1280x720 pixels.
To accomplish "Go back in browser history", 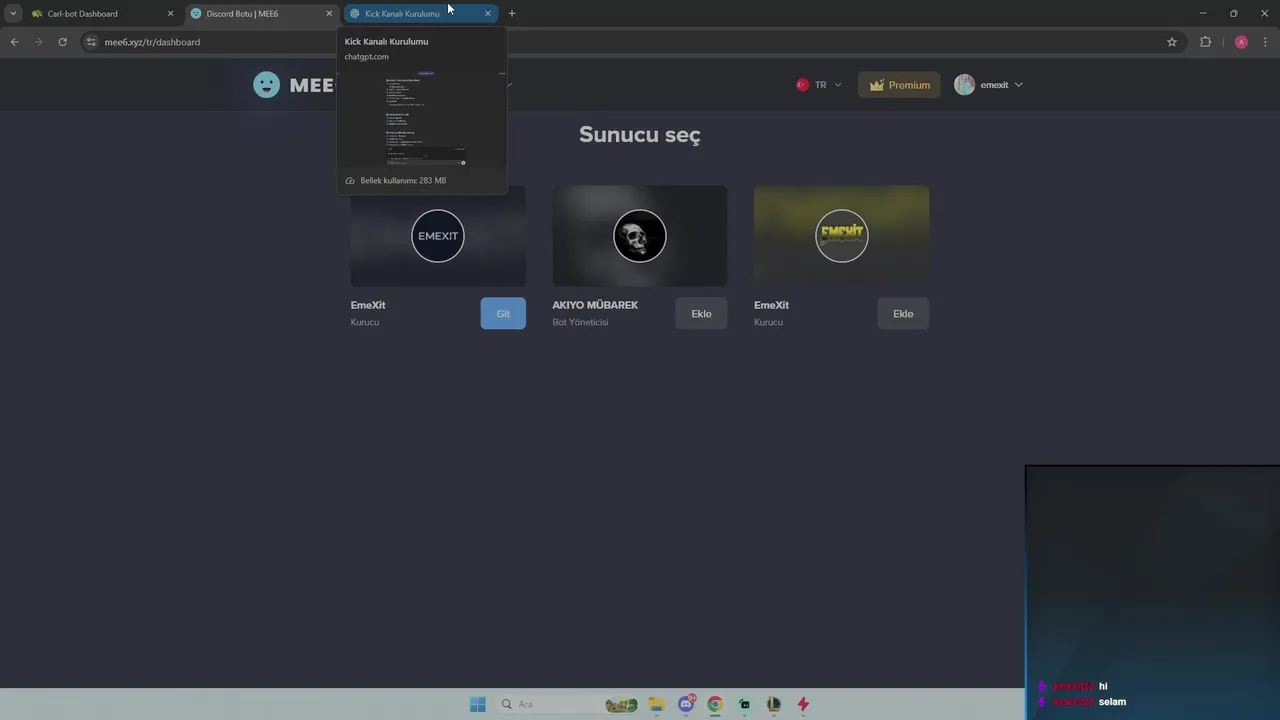I will (14, 42).
